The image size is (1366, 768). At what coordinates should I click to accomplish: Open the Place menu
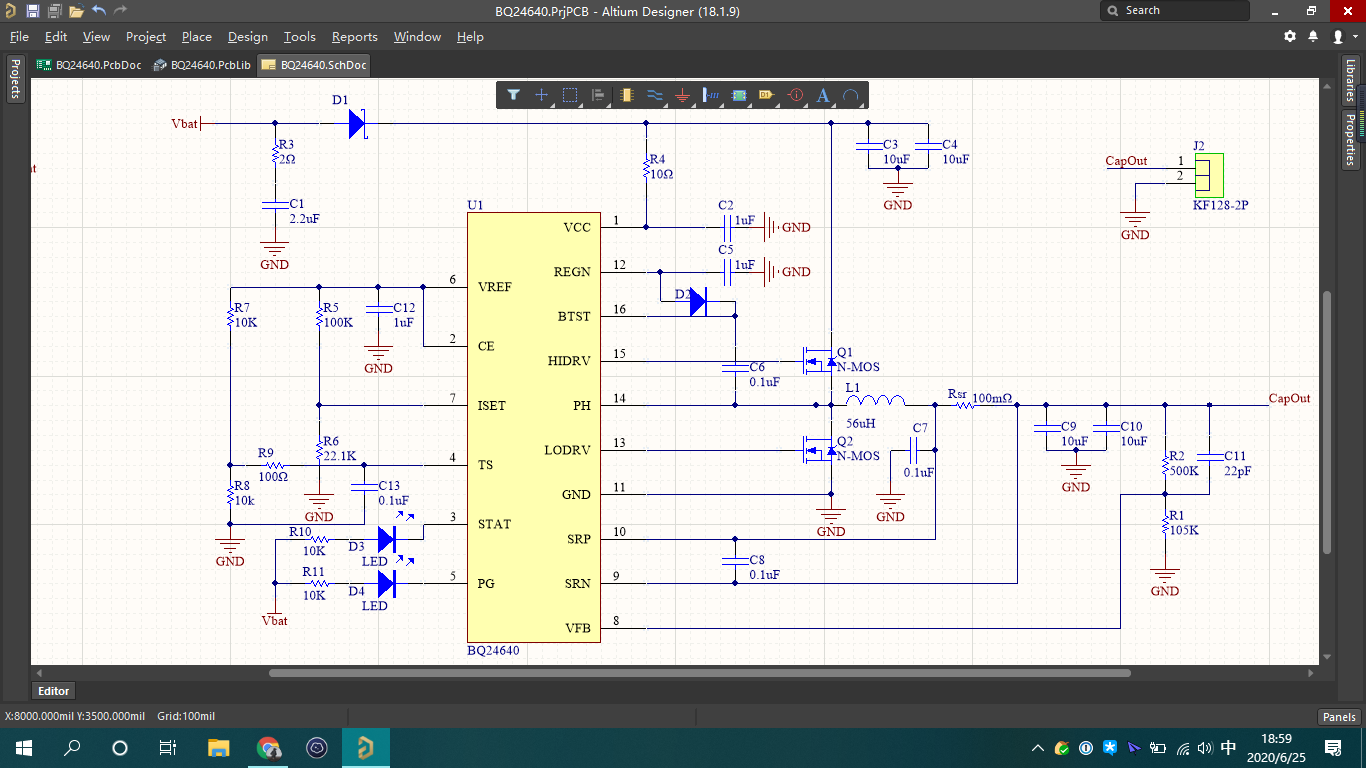196,37
